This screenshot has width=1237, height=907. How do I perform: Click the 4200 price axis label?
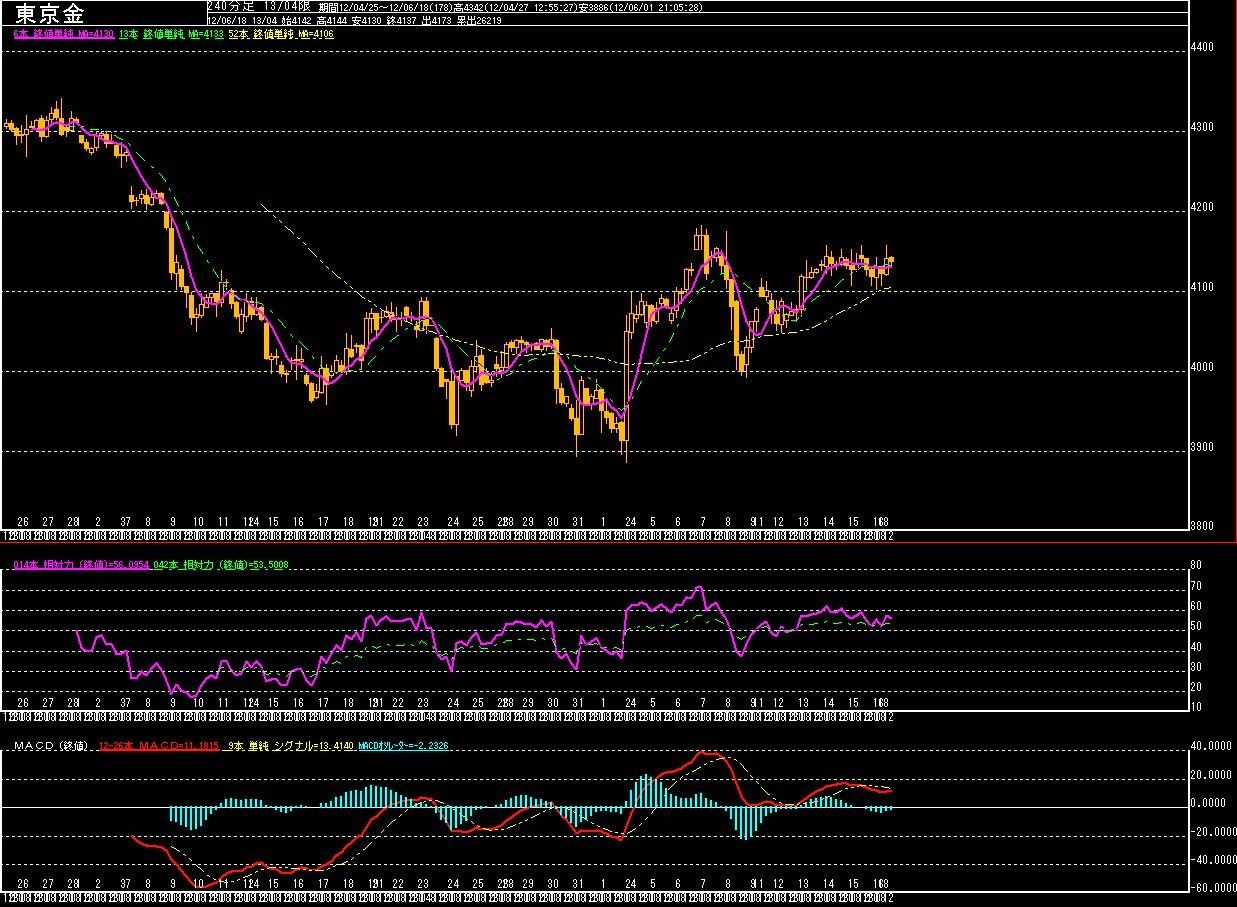click(1204, 207)
